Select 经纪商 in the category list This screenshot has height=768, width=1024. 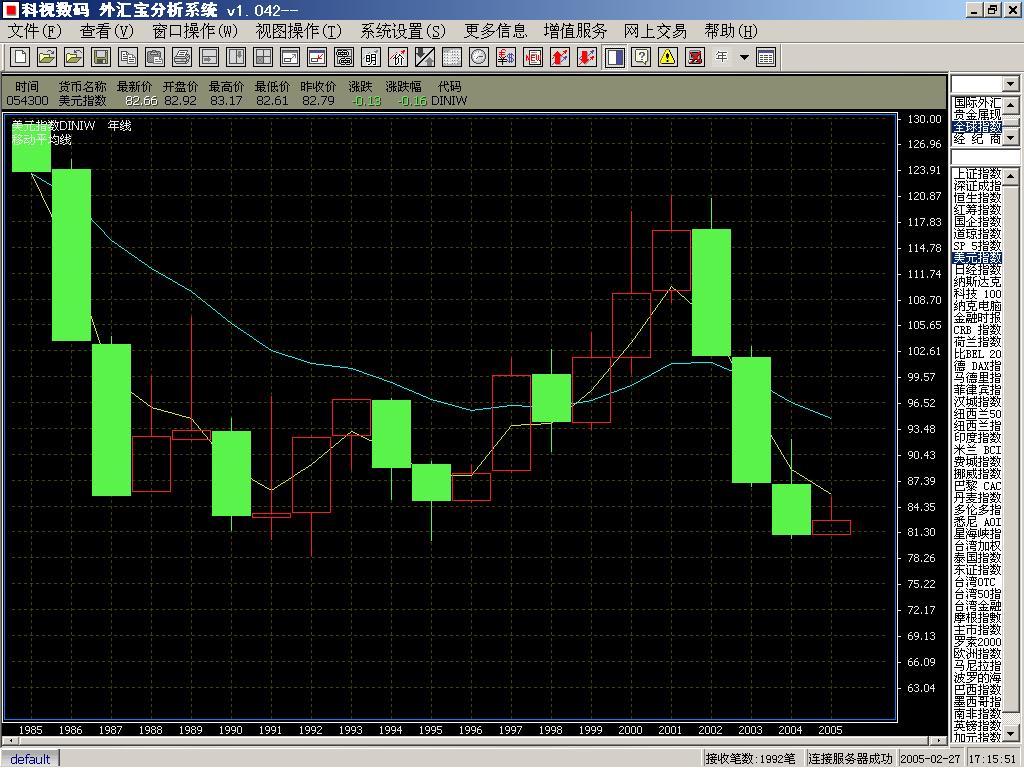coord(977,138)
